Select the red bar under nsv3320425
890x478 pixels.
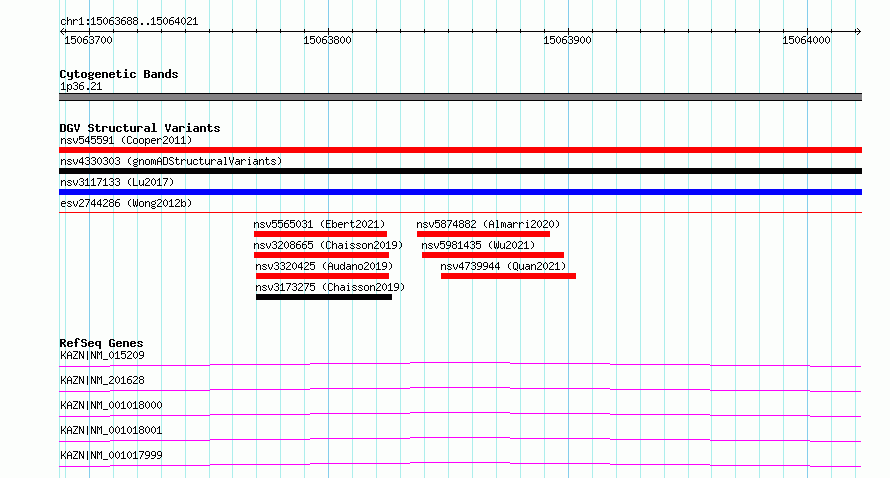[x=322, y=276]
